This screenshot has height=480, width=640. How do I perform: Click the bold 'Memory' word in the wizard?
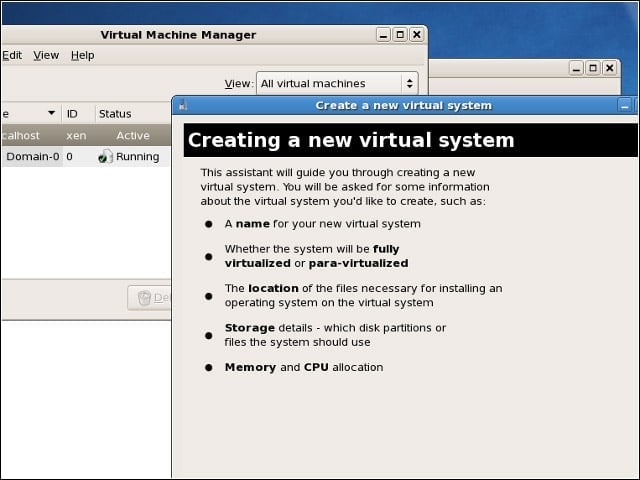pyautogui.click(x=250, y=367)
